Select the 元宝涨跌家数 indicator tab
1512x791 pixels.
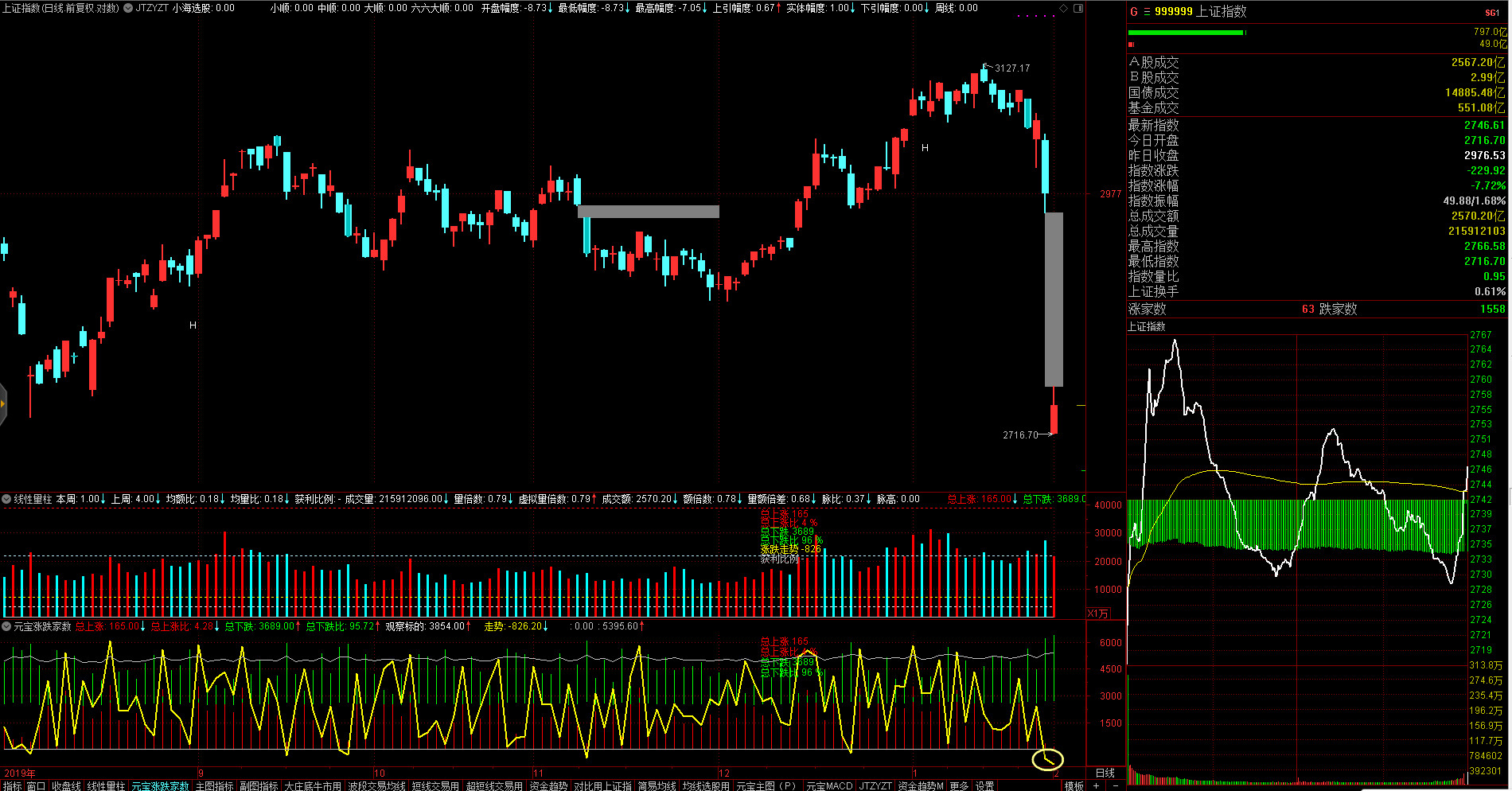point(160,785)
